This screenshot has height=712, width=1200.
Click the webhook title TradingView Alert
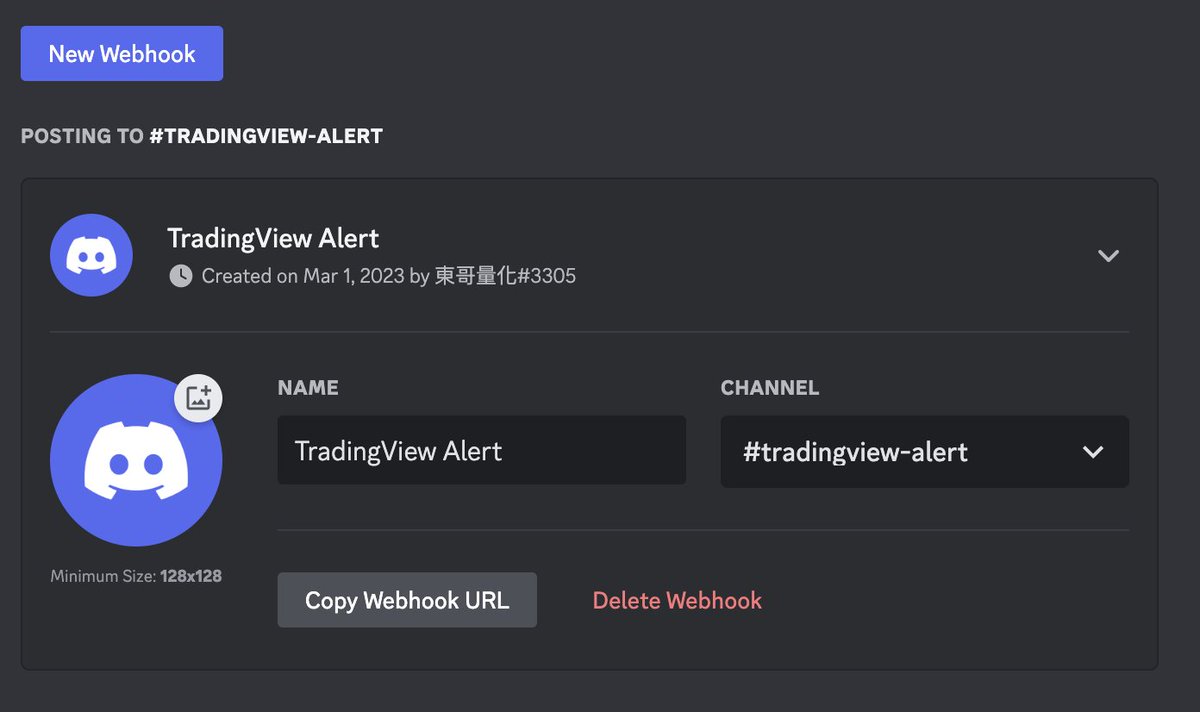click(272, 238)
